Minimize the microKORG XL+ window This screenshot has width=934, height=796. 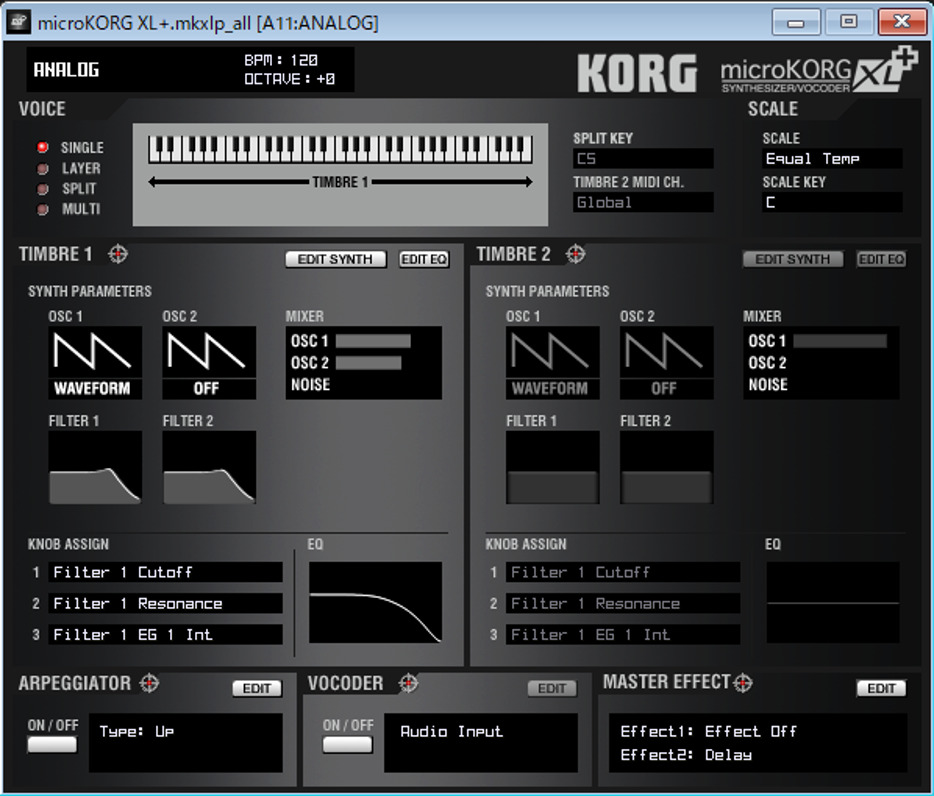(796, 22)
